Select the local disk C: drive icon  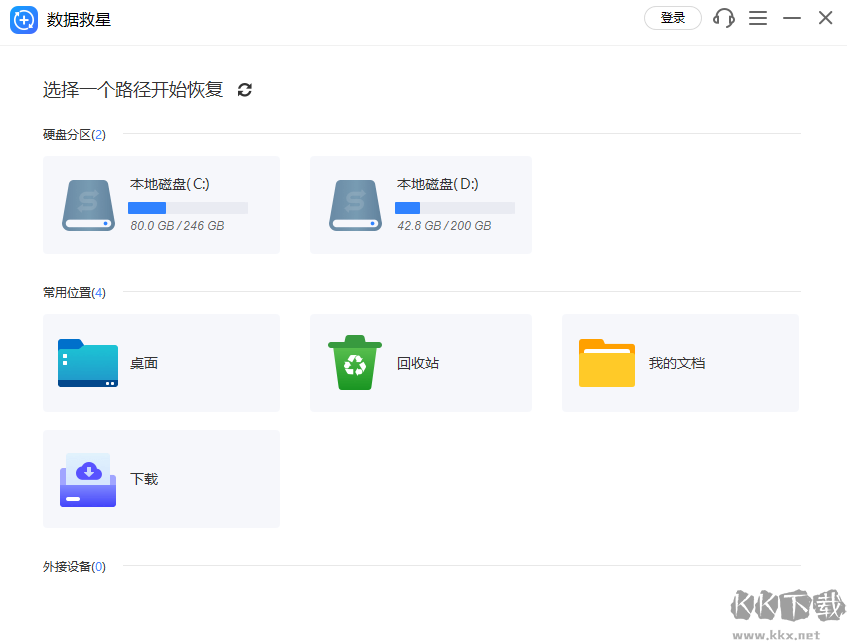(88, 205)
